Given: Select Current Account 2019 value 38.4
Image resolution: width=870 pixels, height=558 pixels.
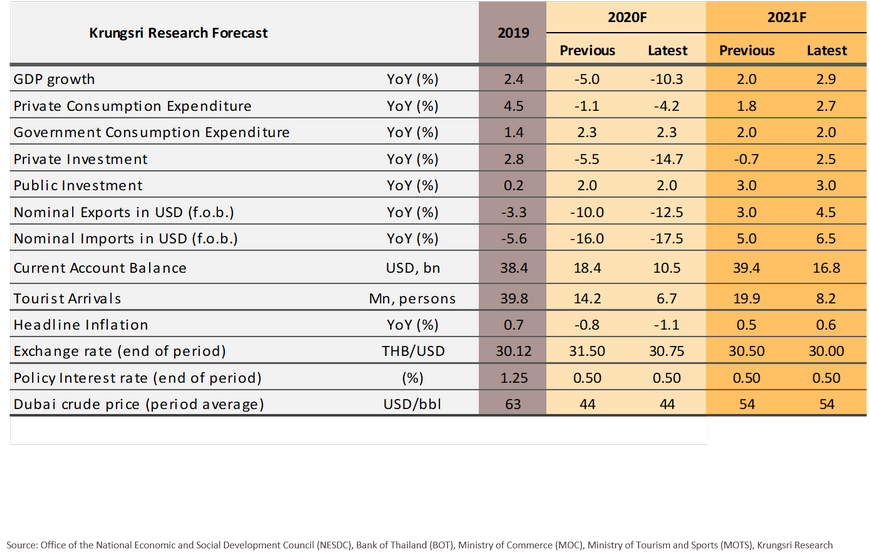Looking at the screenshot, I should click(514, 268).
